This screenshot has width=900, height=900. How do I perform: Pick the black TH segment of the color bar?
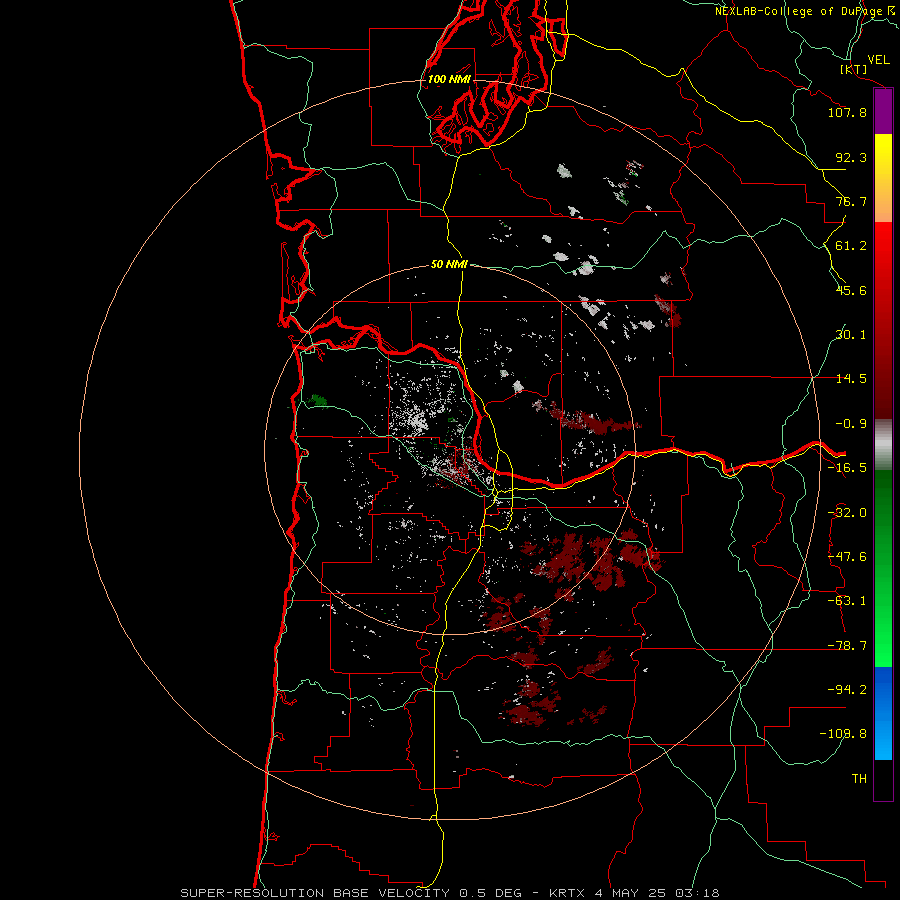[883, 779]
